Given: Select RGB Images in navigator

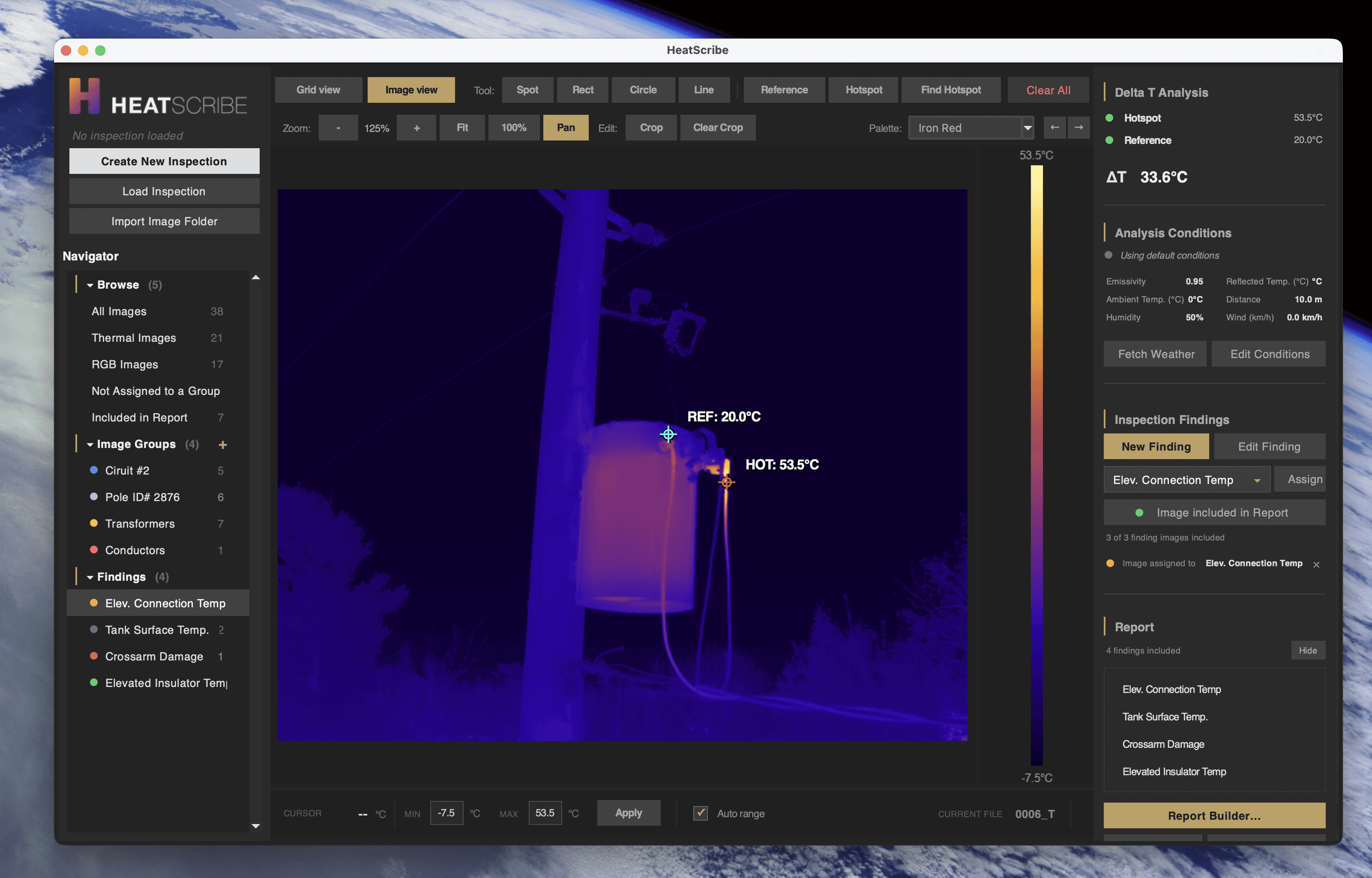Looking at the screenshot, I should pos(158,365).
